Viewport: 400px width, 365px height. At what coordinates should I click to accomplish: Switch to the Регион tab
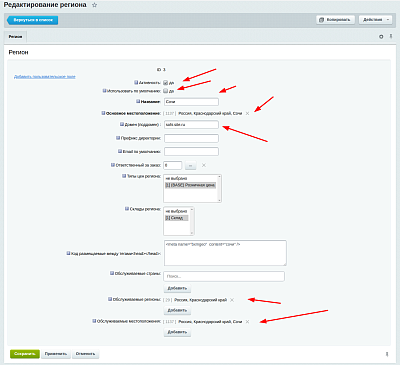(15, 37)
